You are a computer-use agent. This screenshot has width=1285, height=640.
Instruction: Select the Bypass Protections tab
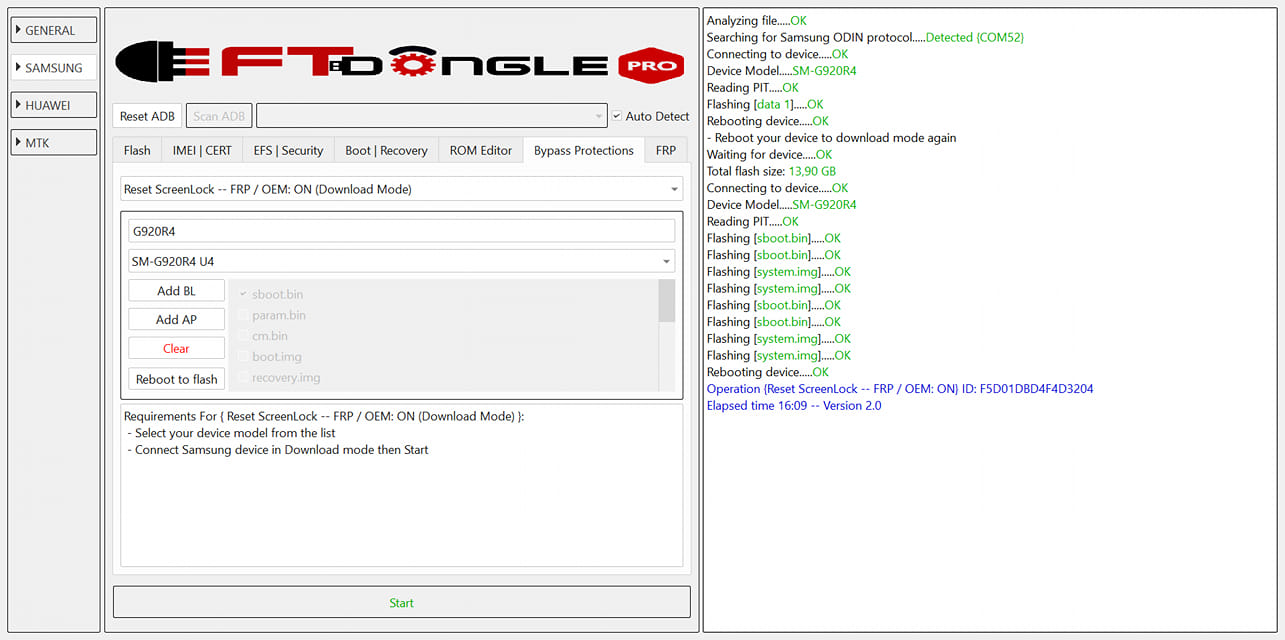click(x=584, y=150)
